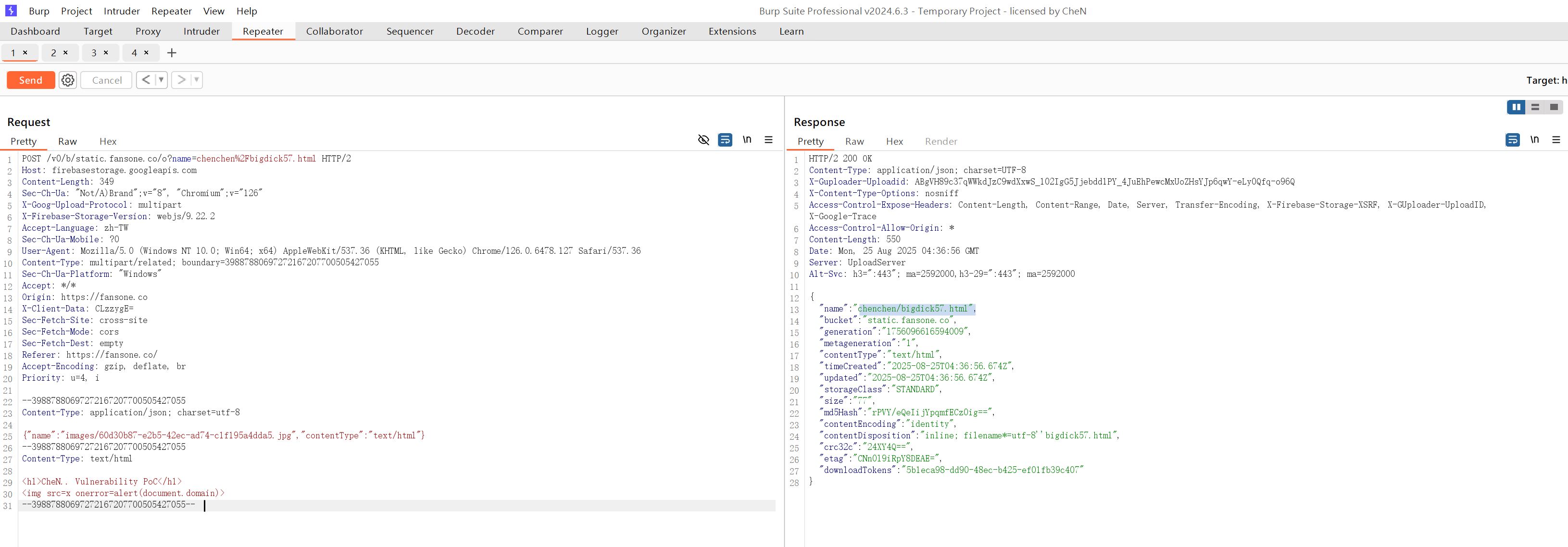Show Response in Raw view
This screenshot has height=547, width=1568.
(854, 141)
